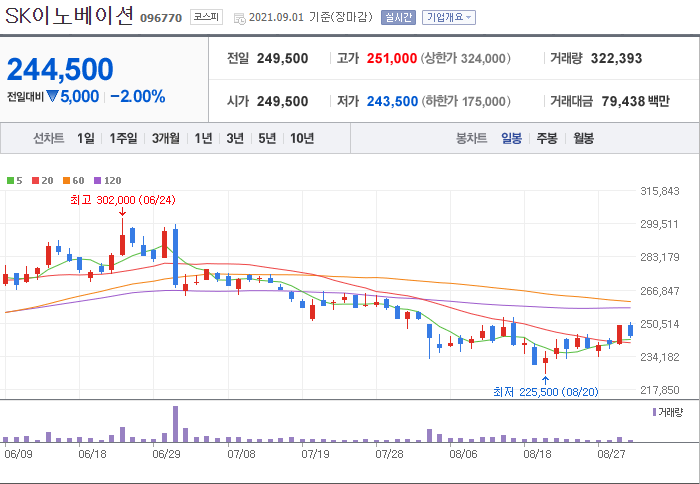
Task: Click the 저가 value 243,500
Action: pos(392,101)
